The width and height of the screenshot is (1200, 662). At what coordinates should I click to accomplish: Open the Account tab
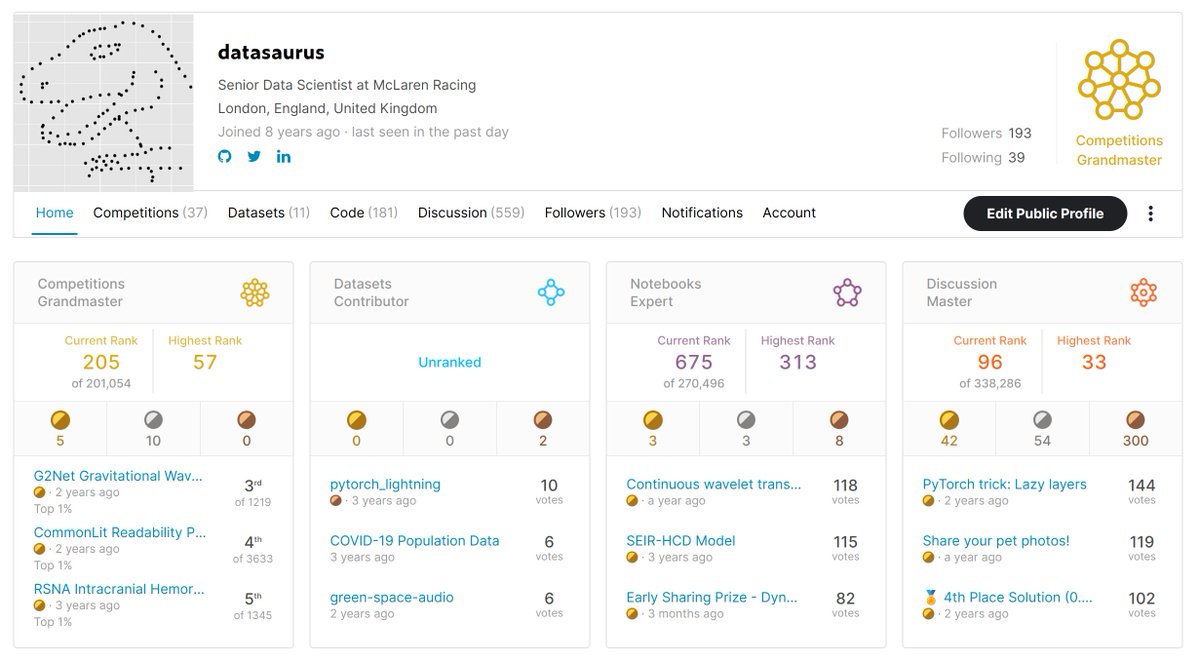coord(789,213)
